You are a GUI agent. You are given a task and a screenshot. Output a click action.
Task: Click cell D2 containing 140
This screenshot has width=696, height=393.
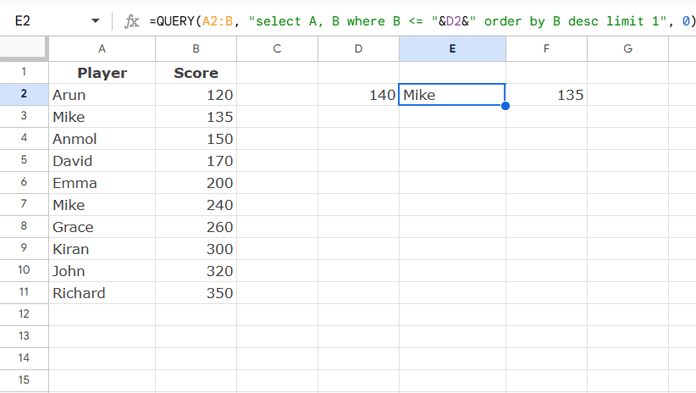coord(358,95)
